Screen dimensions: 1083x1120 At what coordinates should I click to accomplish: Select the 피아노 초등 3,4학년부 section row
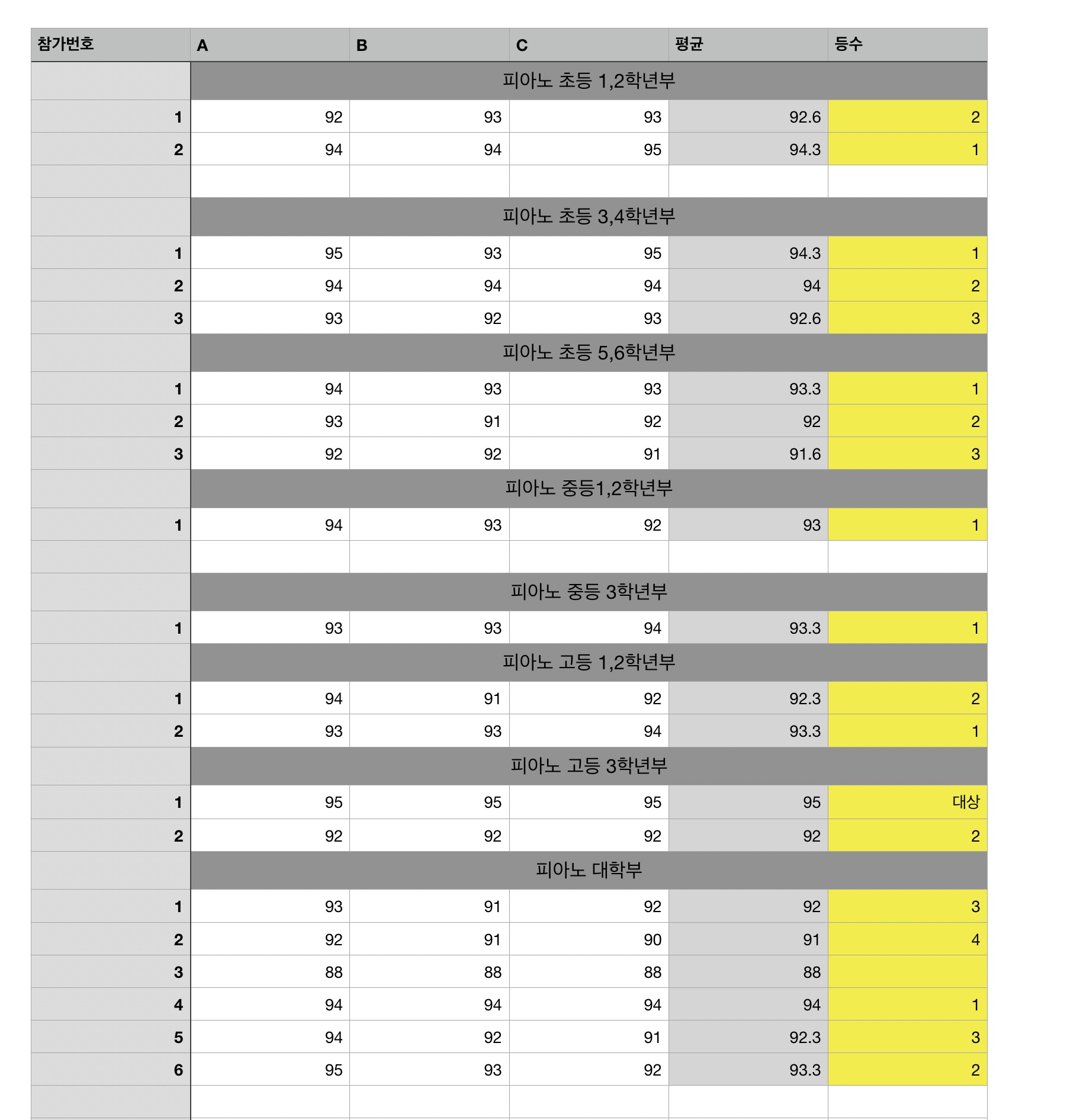[x=589, y=217]
